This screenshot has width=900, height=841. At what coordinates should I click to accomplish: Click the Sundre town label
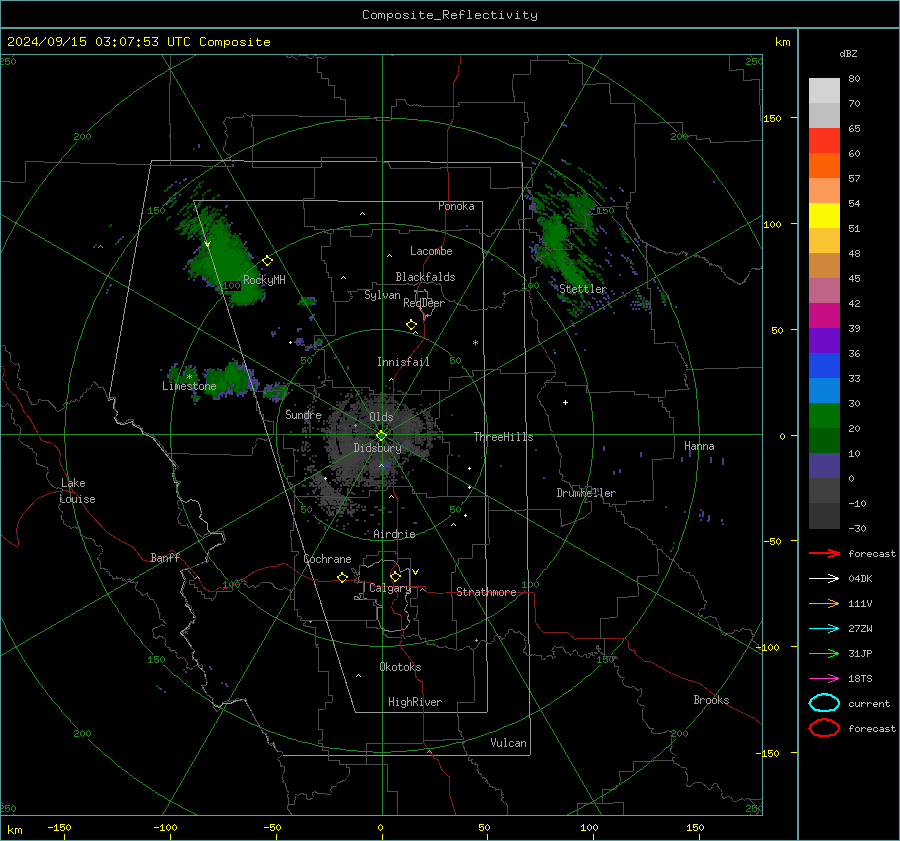coord(303,414)
